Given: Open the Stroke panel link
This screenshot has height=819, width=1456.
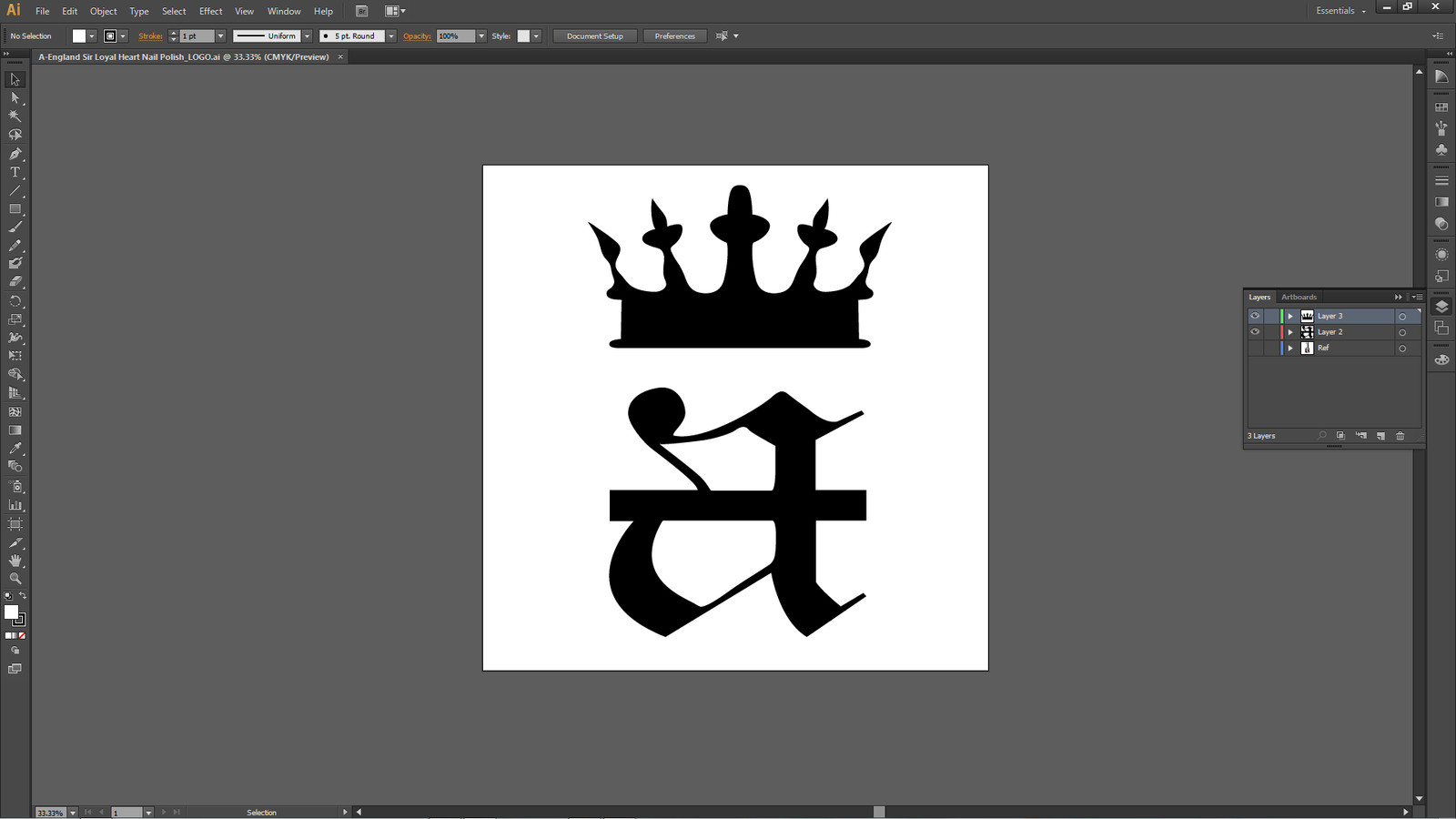Looking at the screenshot, I should pyautogui.click(x=150, y=36).
